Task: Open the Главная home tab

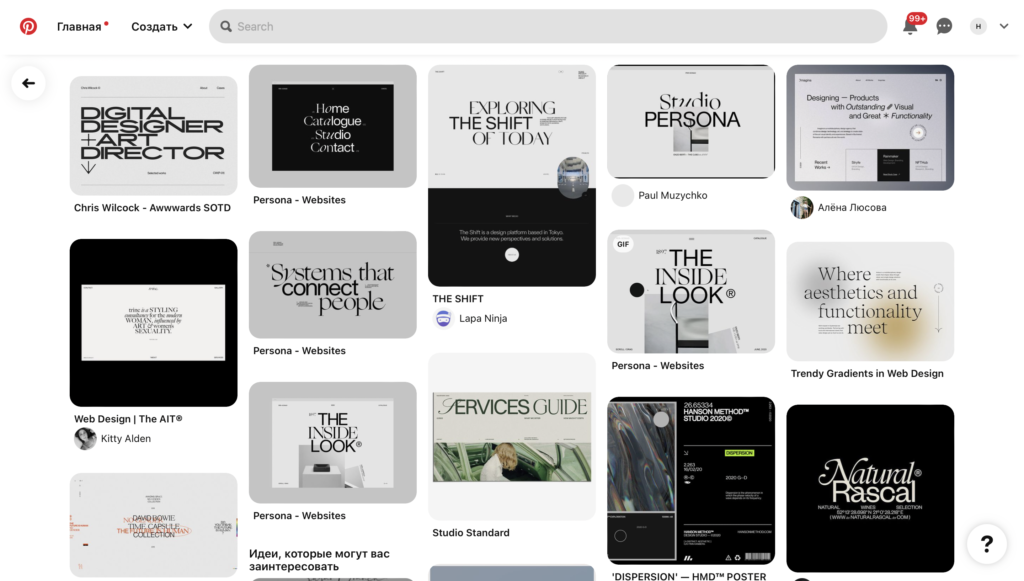Action: 79,27
